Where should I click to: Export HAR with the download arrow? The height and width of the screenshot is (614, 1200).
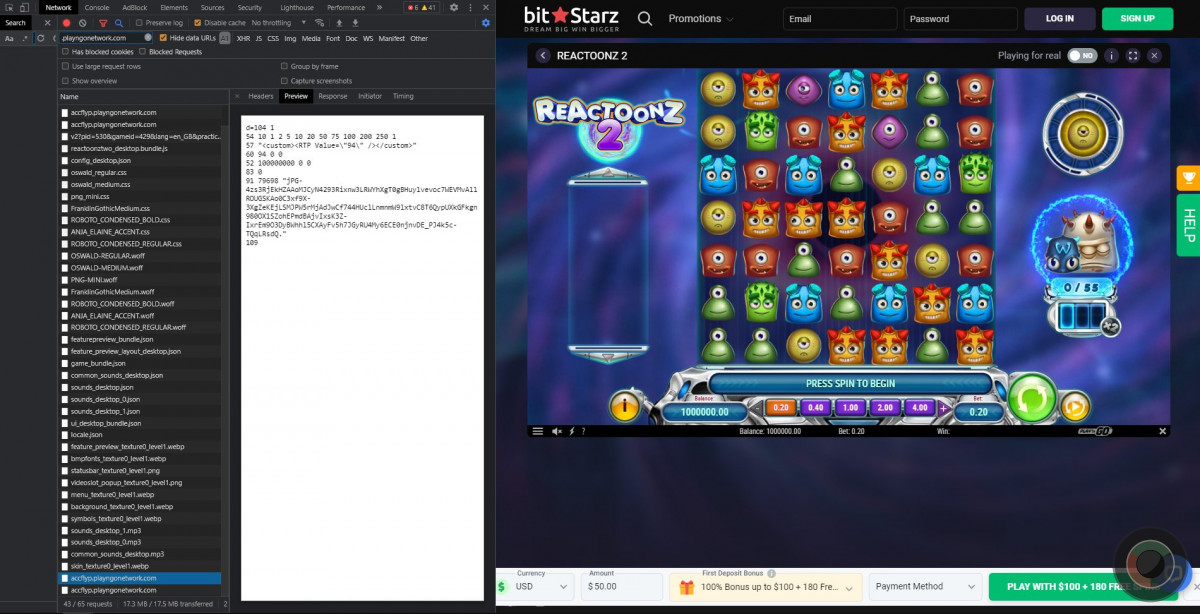tap(355, 22)
